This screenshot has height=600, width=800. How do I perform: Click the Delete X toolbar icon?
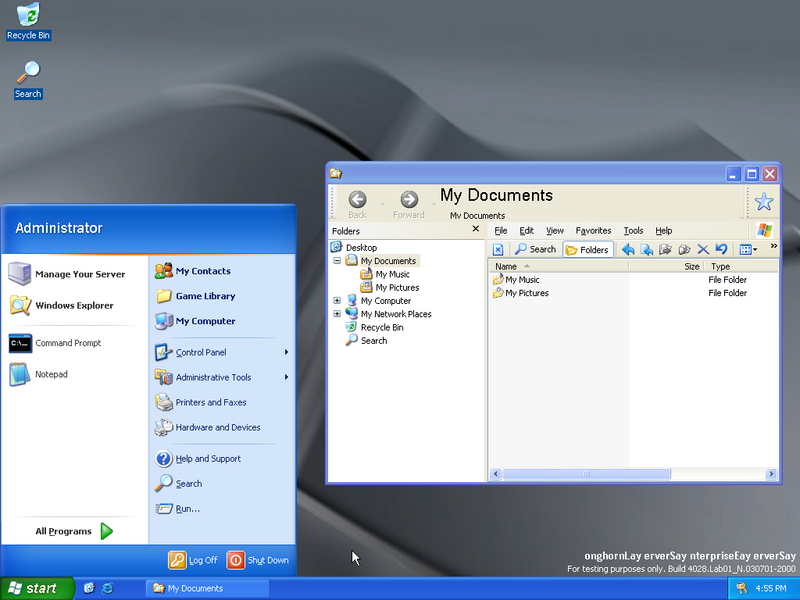click(703, 249)
